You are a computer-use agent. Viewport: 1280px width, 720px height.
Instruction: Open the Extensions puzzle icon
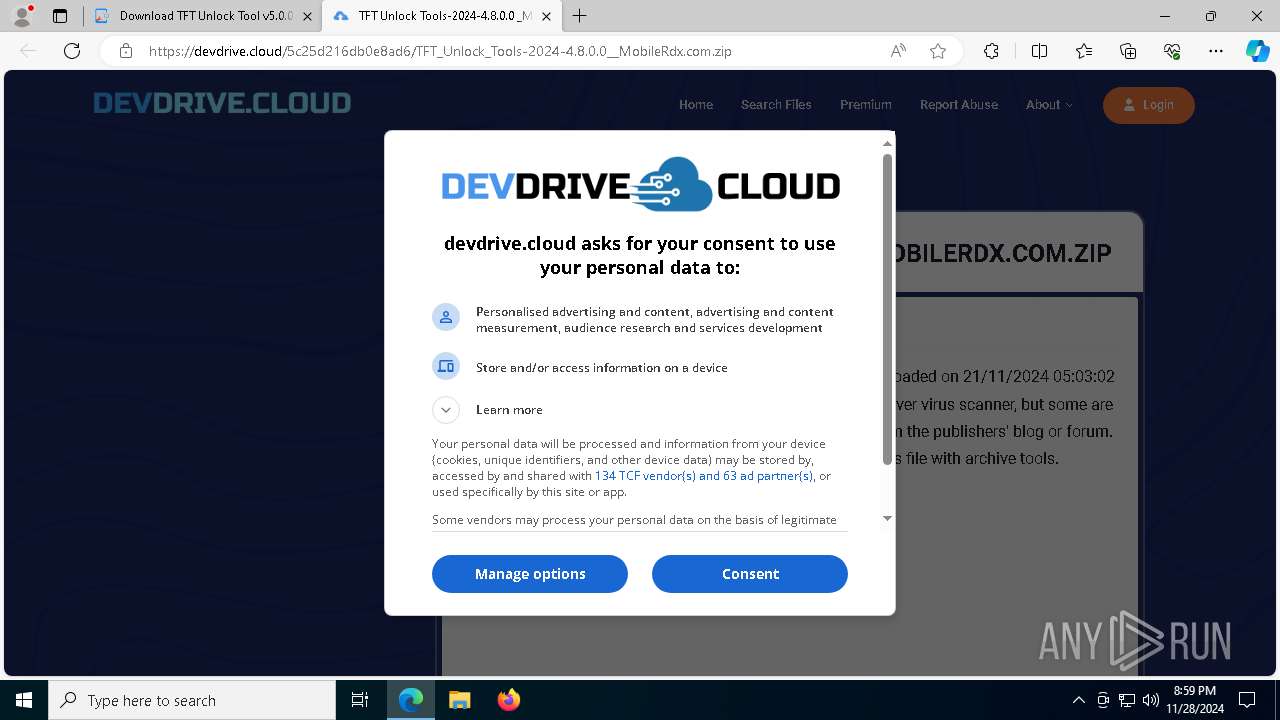991,51
